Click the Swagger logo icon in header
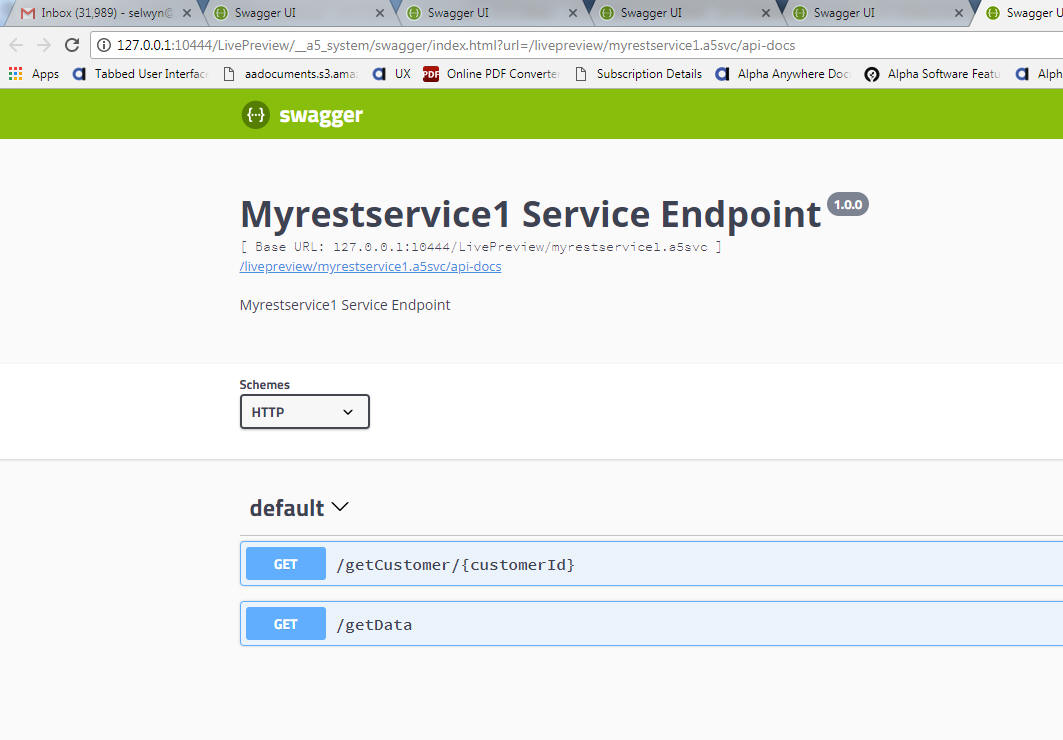The image size is (1063, 740). [x=256, y=115]
